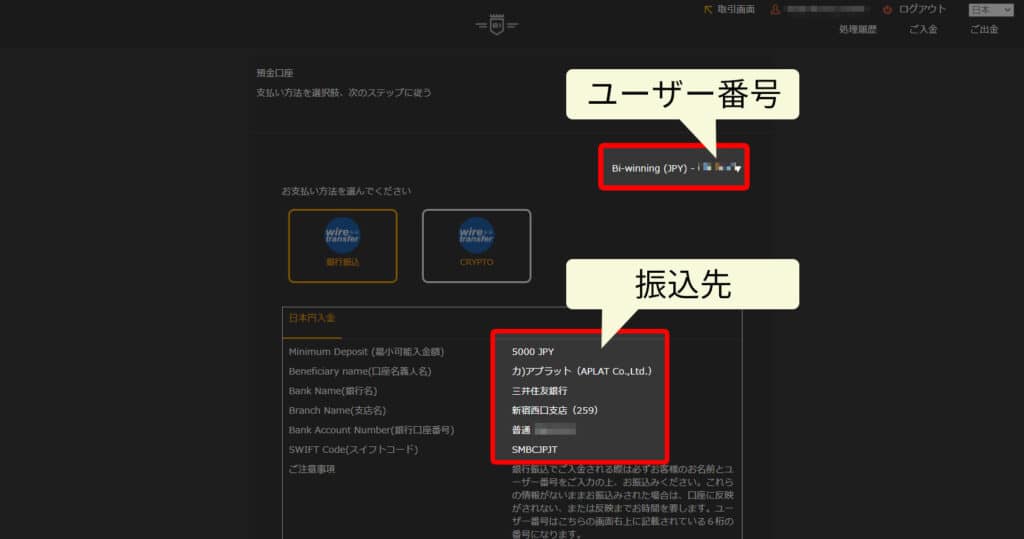Click branch name 新宿西口支店 (259)
The image size is (1024, 539).
554,410
